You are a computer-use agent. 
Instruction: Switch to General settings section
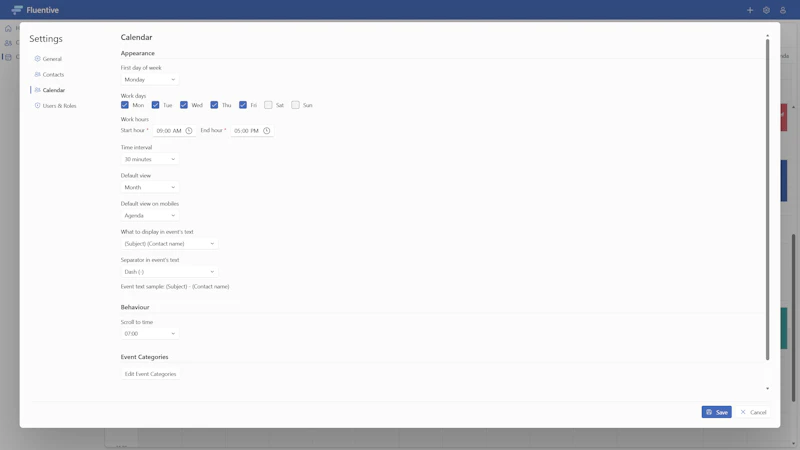coord(52,59)
